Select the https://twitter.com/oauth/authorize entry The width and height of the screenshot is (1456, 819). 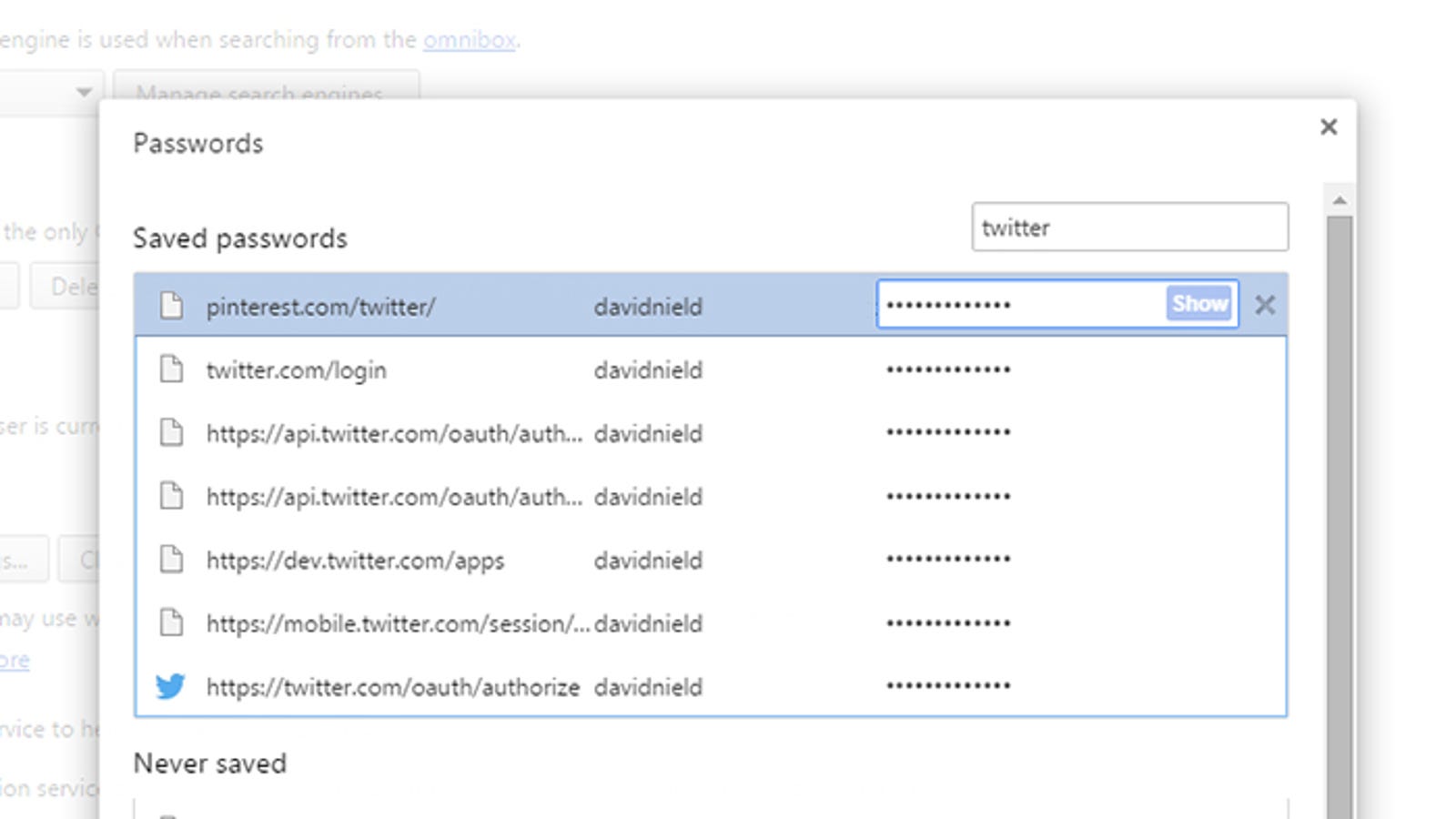pos(393,687)
